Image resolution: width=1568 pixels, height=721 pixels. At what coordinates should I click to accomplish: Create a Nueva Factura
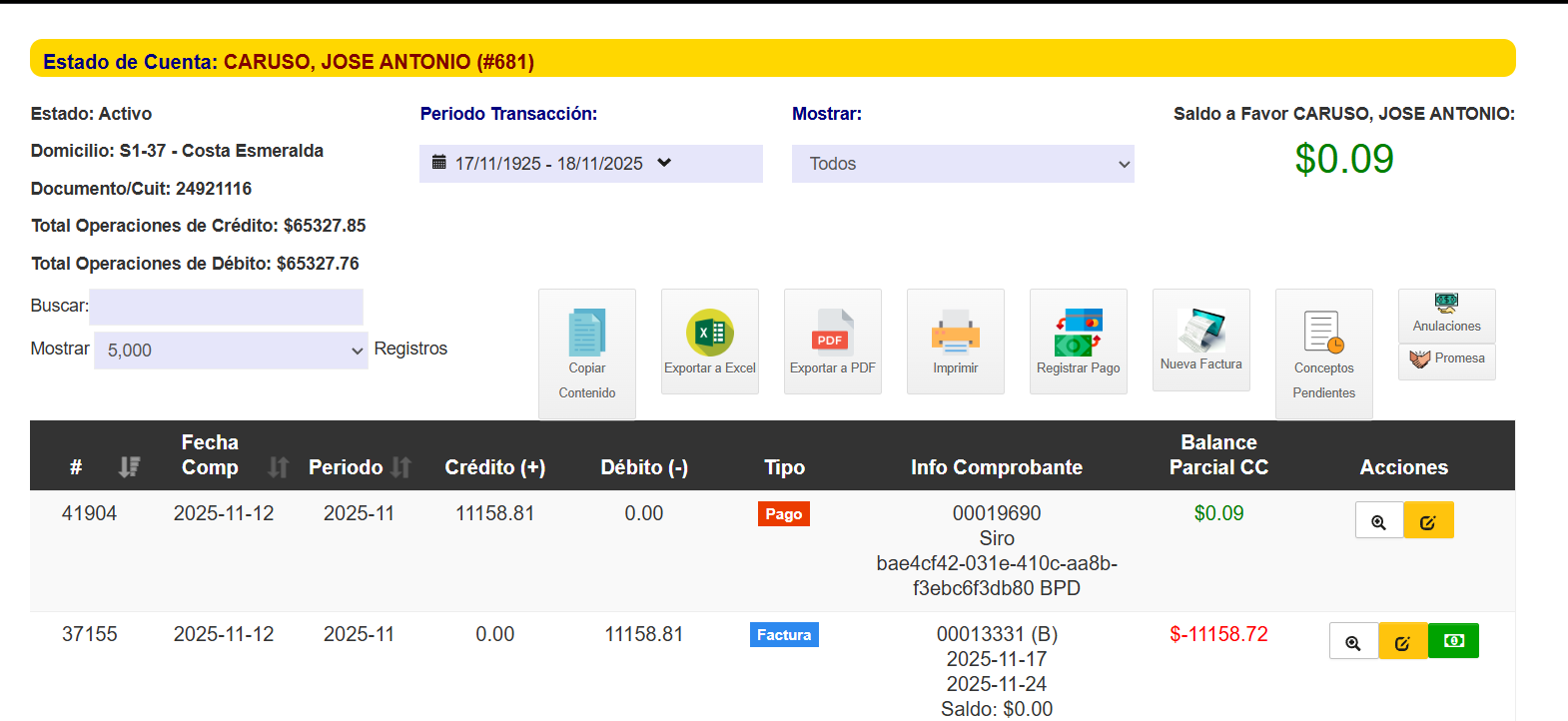pyautogui.click(x=1200, y=332)
